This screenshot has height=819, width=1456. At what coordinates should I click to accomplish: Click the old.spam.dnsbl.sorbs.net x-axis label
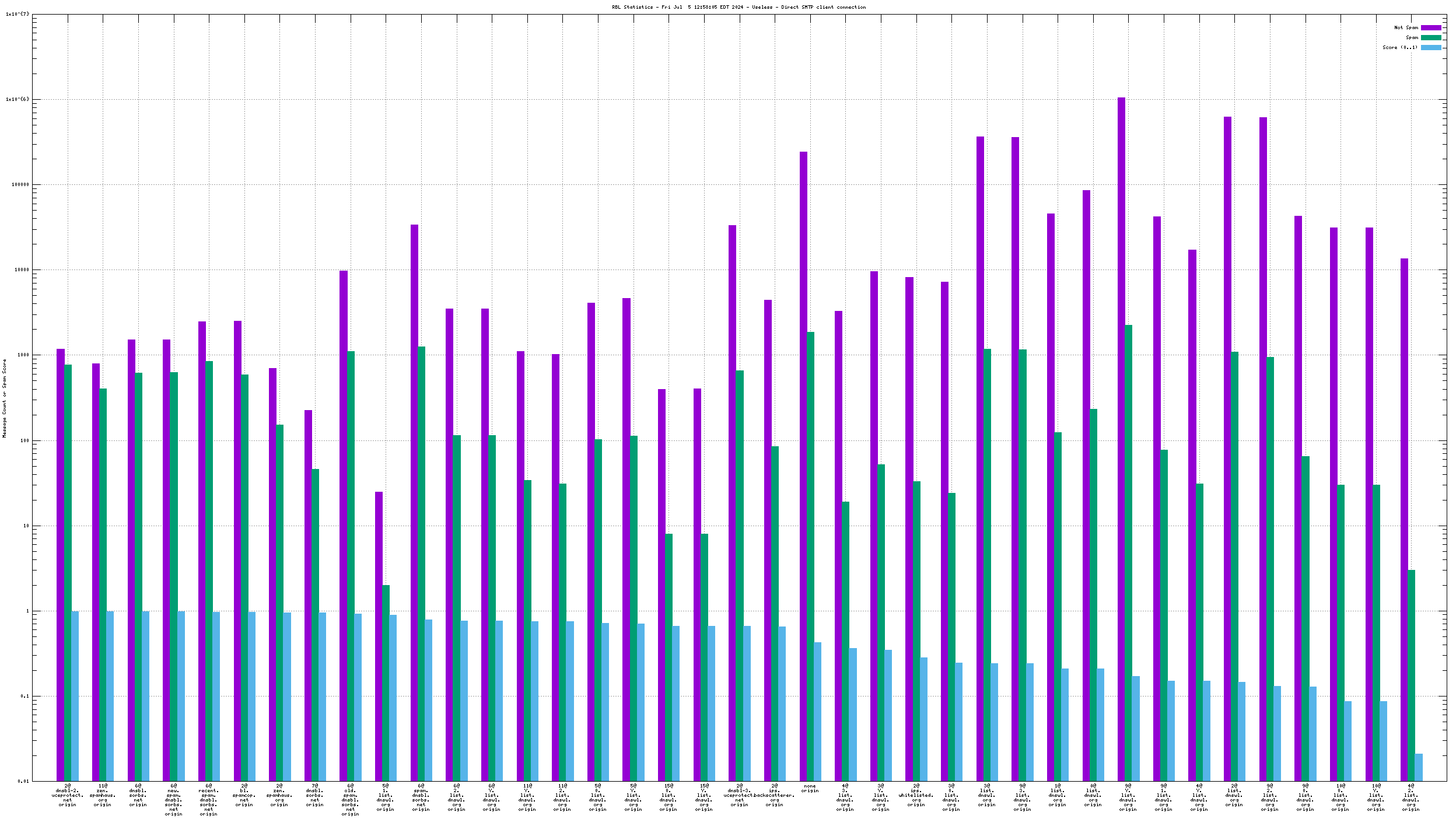pyautogui.click(x=350, y=798)
